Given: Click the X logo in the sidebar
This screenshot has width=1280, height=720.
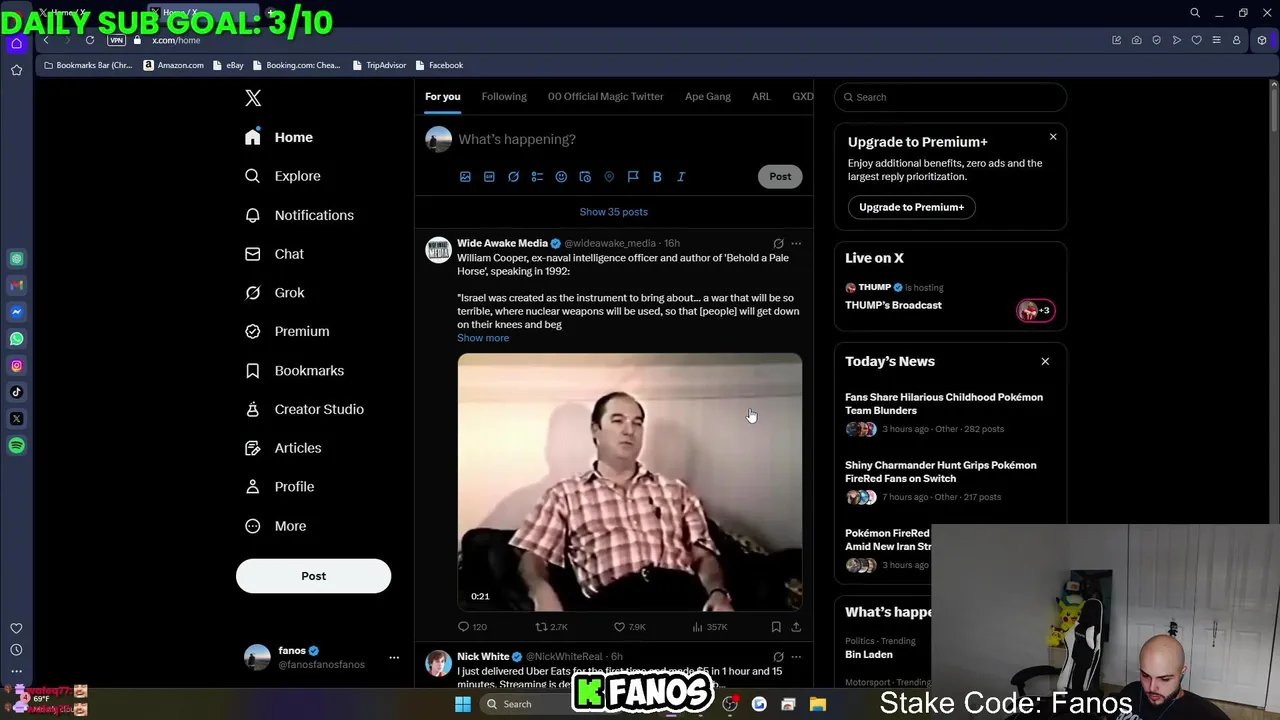Looking at the screenshot, I should point(253,98).
